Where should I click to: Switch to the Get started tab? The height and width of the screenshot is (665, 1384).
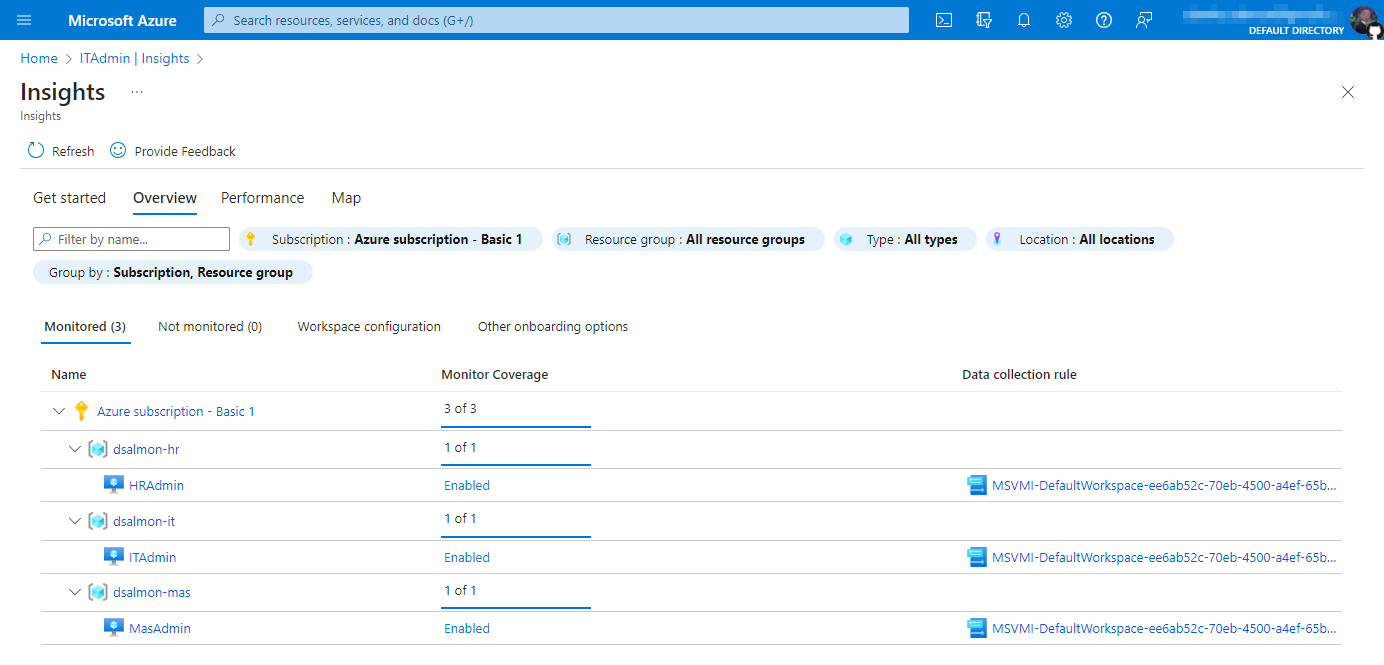(x=69, y=198)
